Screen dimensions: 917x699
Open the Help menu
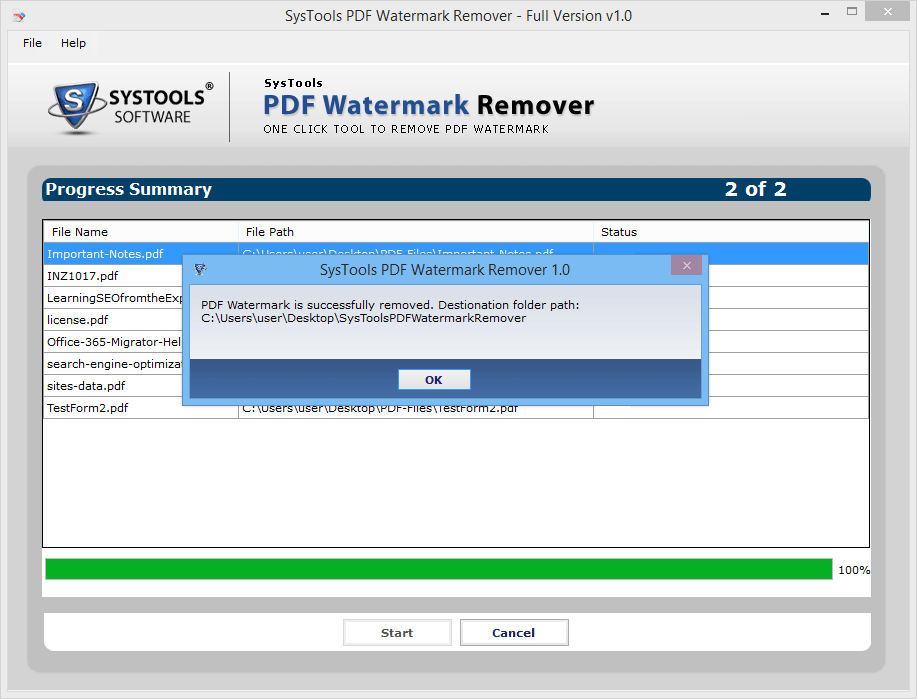pos(73,43)
